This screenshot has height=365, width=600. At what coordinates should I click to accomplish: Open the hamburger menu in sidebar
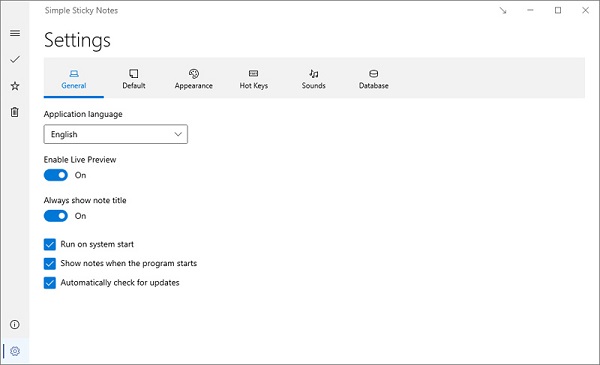point(15,33)
